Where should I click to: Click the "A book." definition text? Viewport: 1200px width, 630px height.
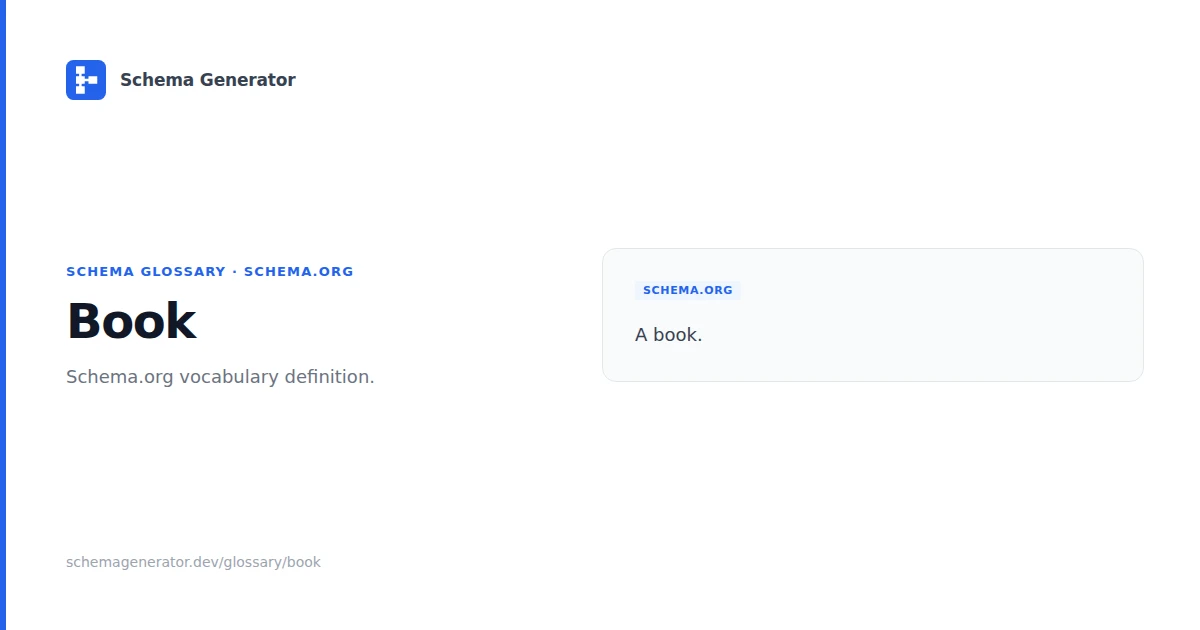click(x=669, y=335)
